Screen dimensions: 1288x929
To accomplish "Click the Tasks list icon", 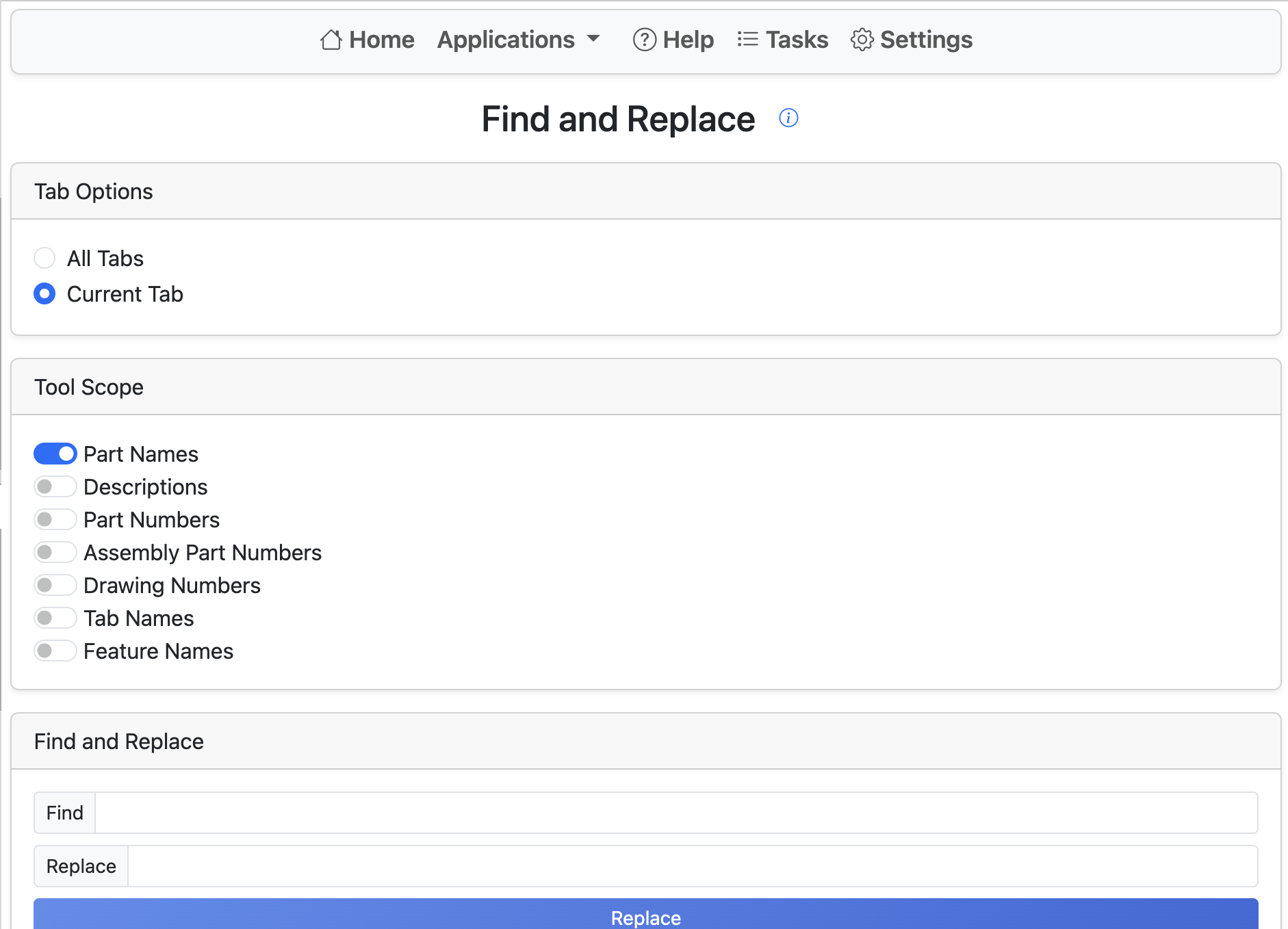I will coord(747,40).
